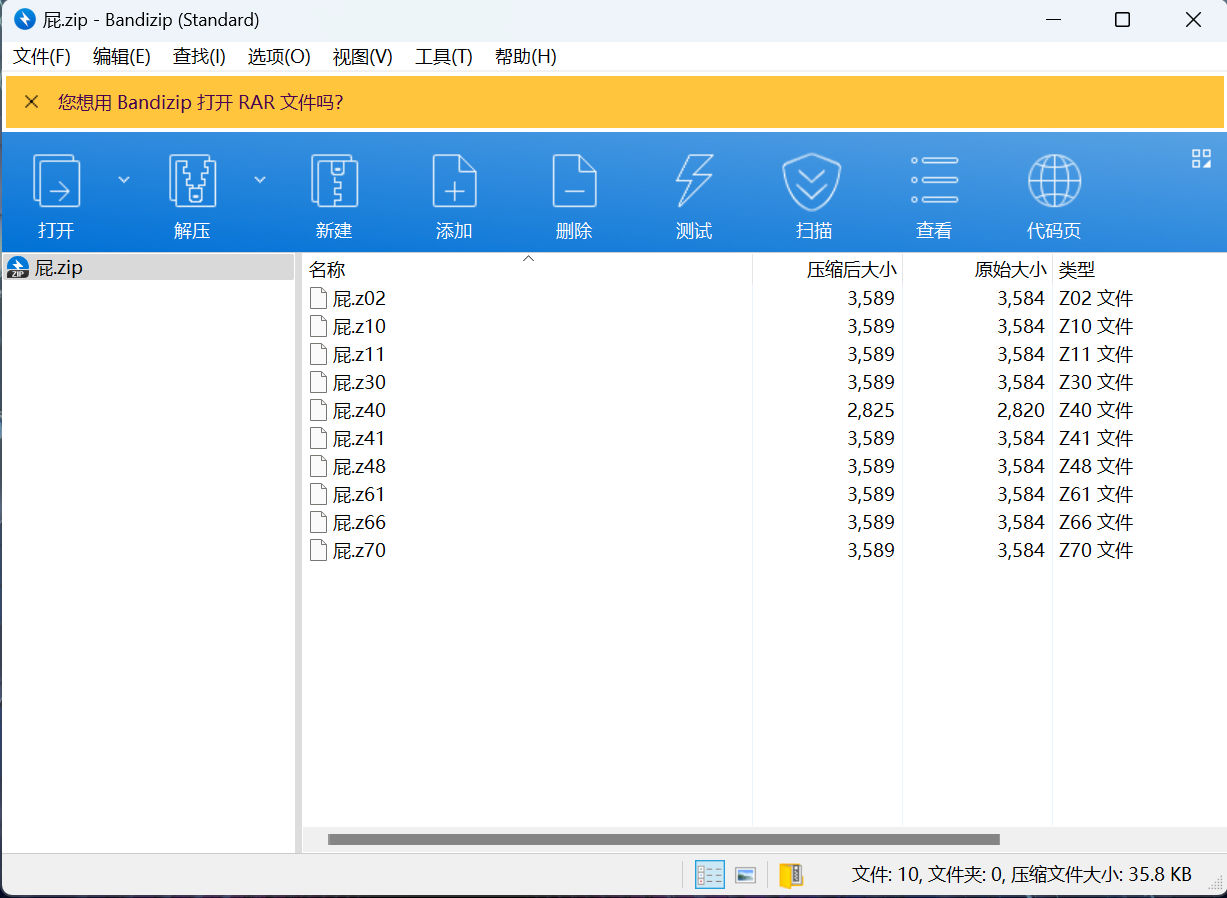Click the 新建 (New archive) icon
Image resolution: width=1227 pixels, height=898 pixels.
click(x=334, y=181)
